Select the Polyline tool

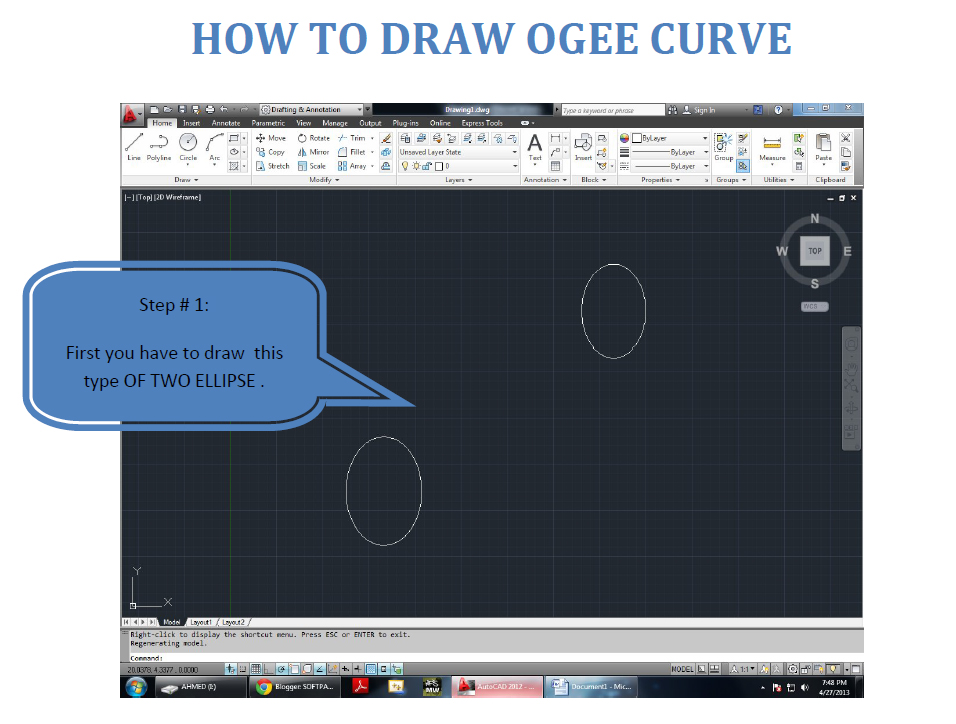158,146
